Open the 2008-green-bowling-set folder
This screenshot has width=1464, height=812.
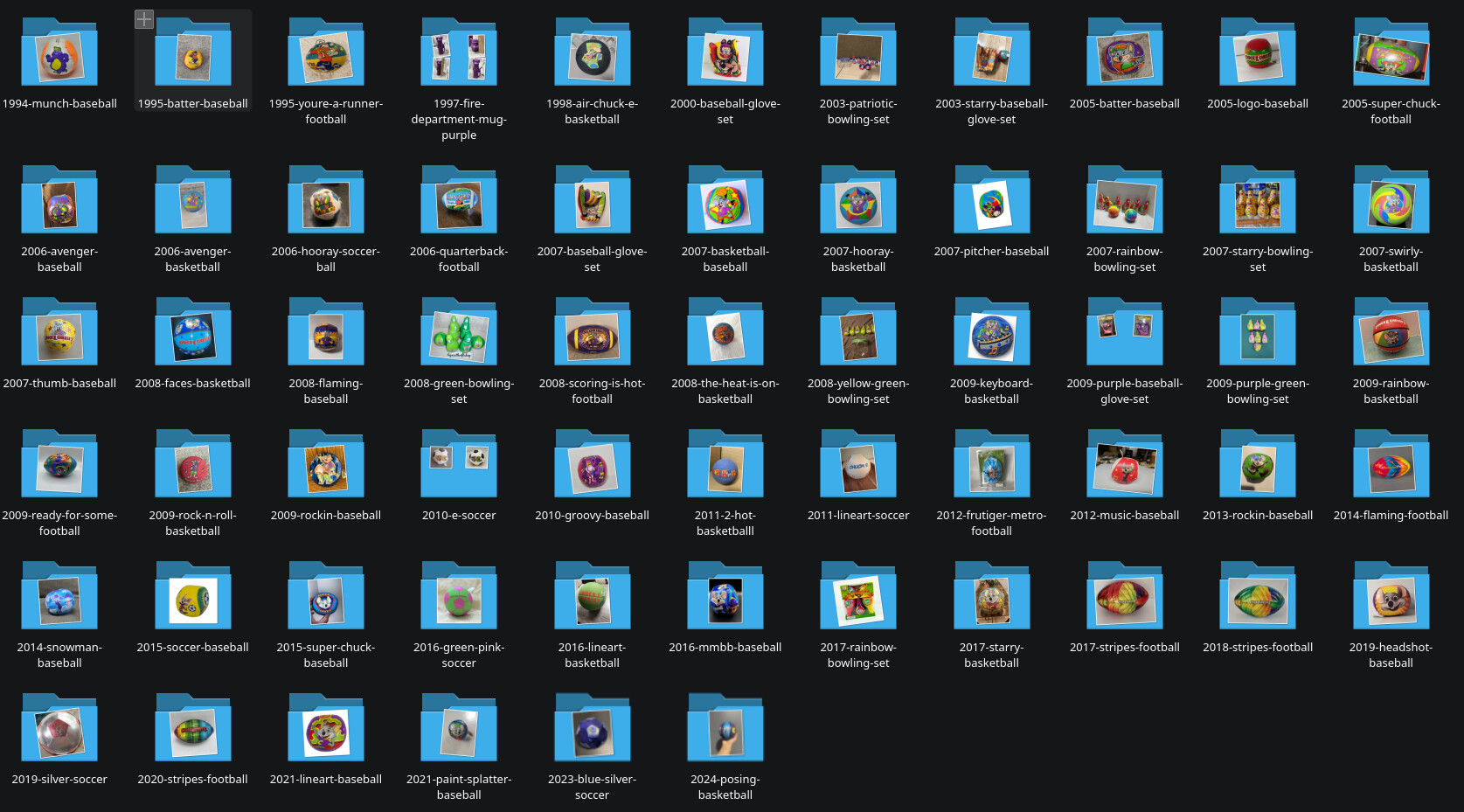[x=459, y=336]
